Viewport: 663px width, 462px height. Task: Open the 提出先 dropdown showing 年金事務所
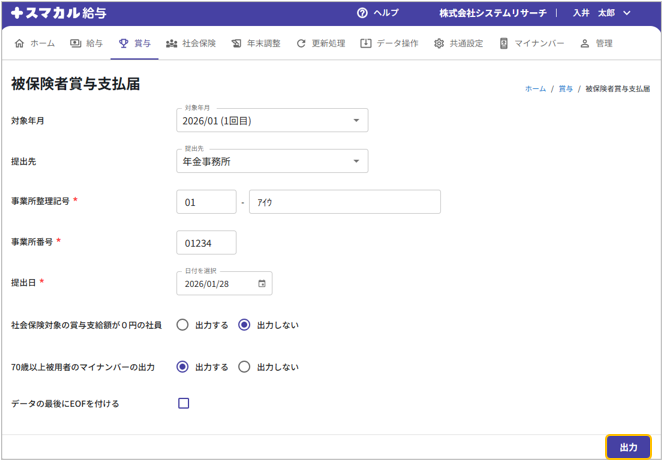[x=272, y=161]
